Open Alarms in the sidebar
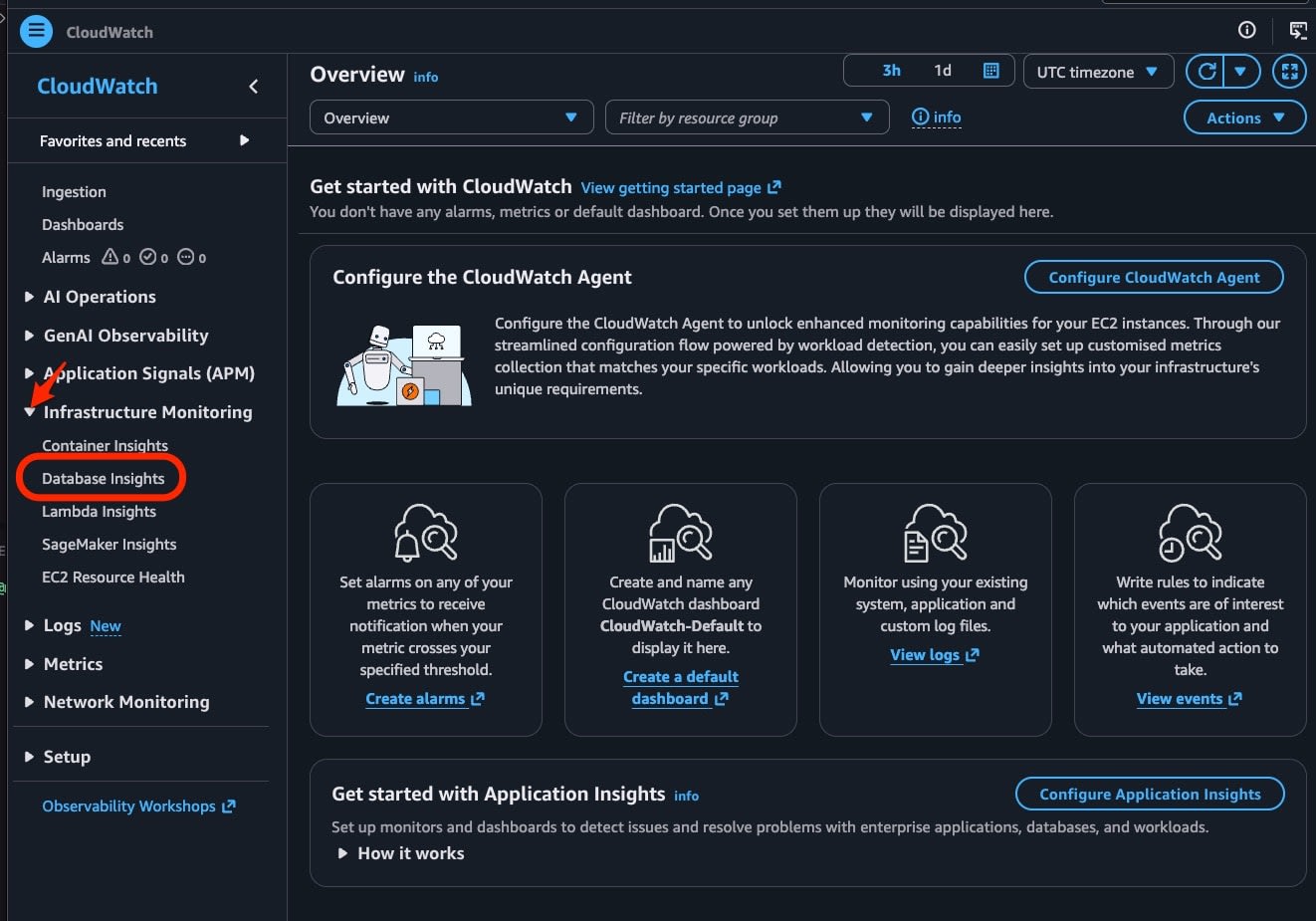 [x=66, y=258]
